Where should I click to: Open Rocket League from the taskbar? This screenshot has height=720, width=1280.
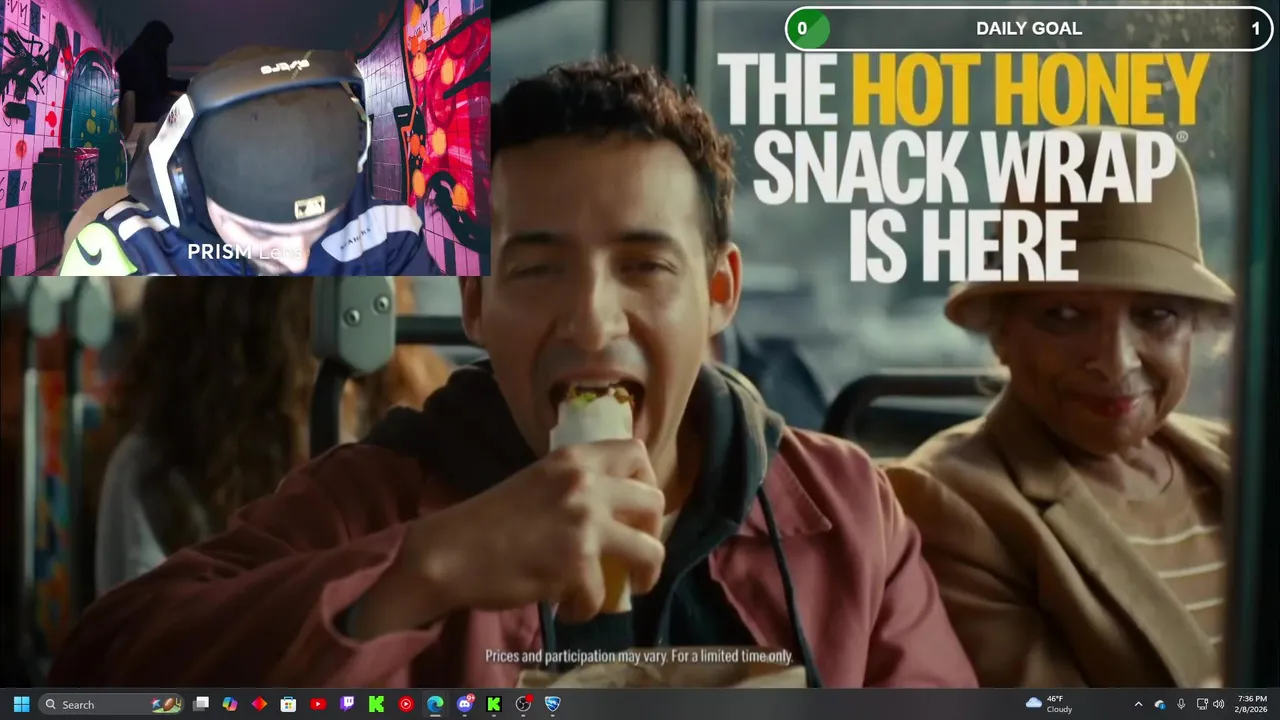tap(553, 704)
